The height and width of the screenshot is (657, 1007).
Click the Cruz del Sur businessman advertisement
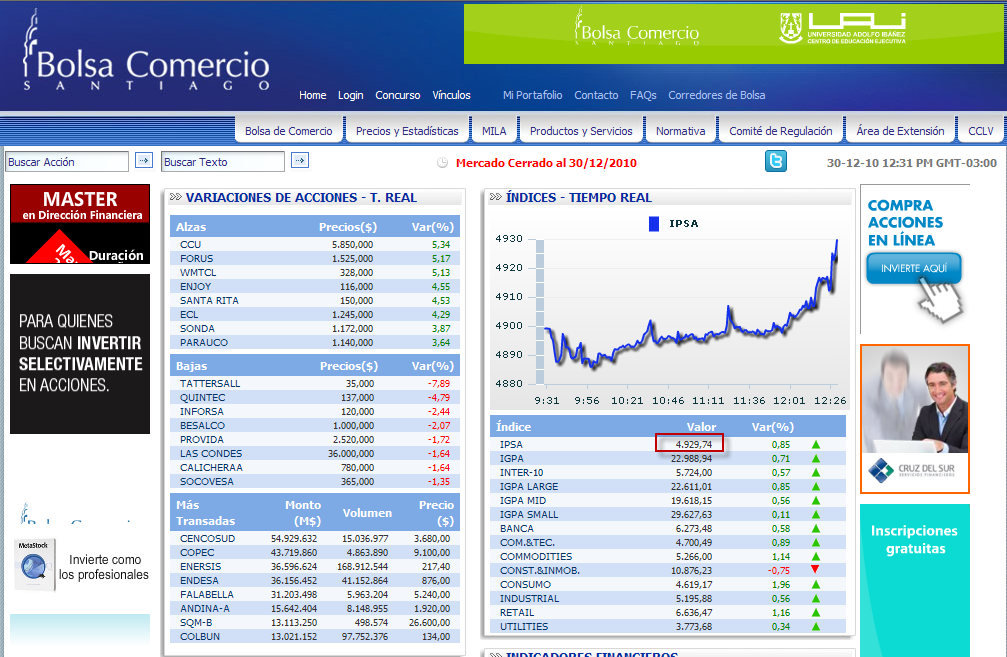pos(915,419)
